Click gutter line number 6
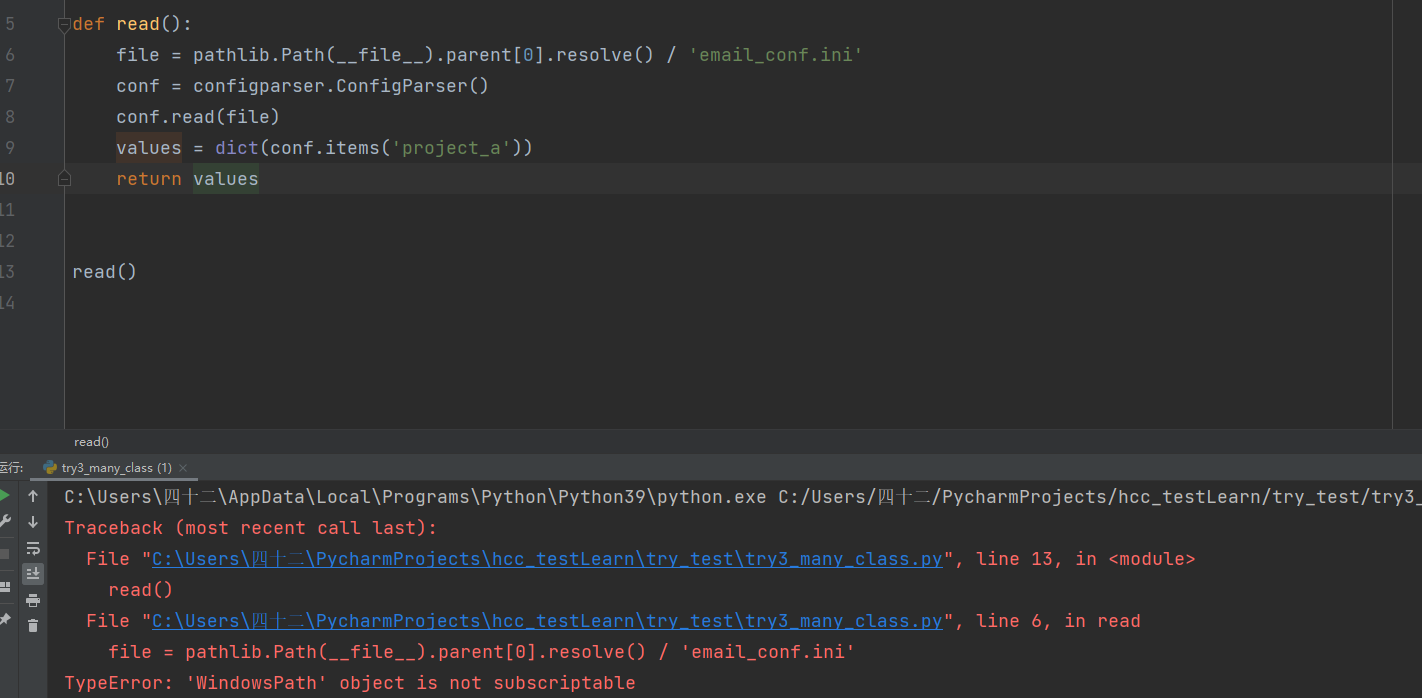 click(9, 55)
